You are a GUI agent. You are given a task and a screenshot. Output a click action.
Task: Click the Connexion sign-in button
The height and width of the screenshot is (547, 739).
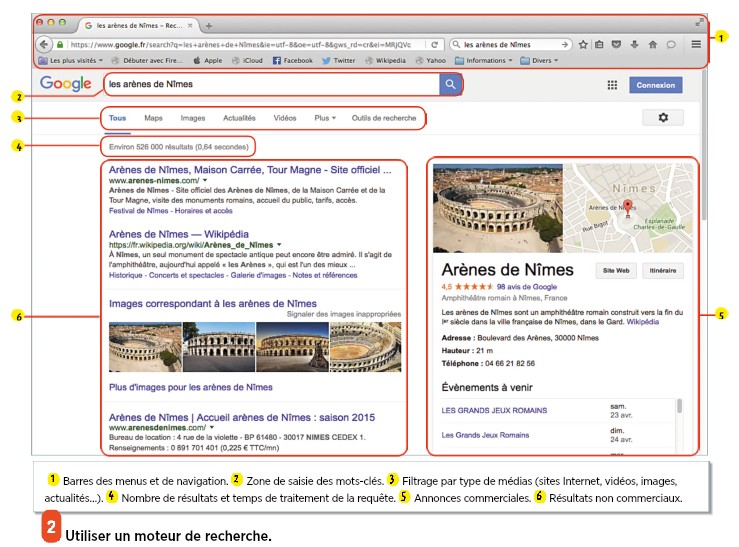coord(656,86)
